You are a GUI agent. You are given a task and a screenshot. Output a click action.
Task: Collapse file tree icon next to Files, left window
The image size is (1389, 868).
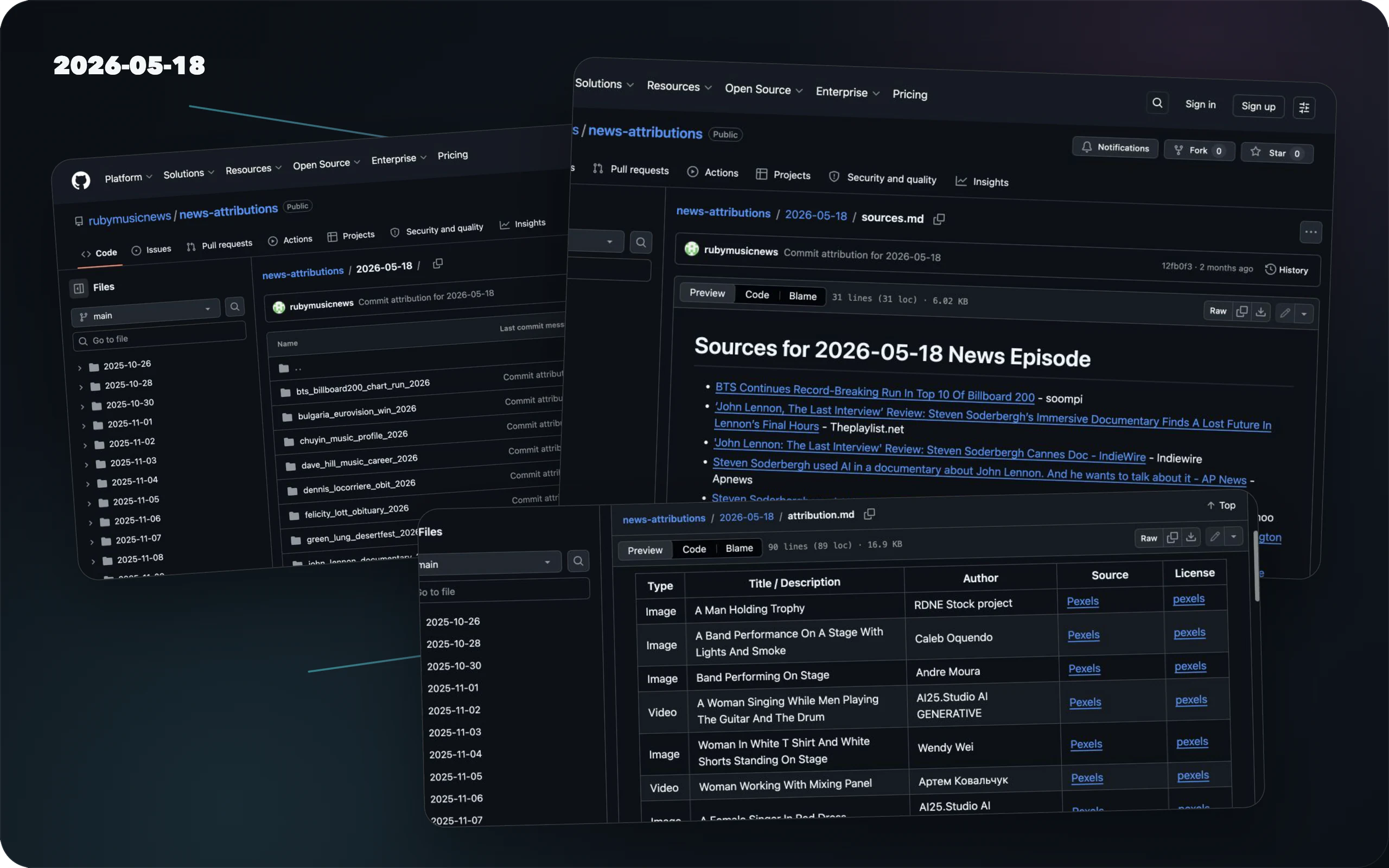[x=79, y=288]
